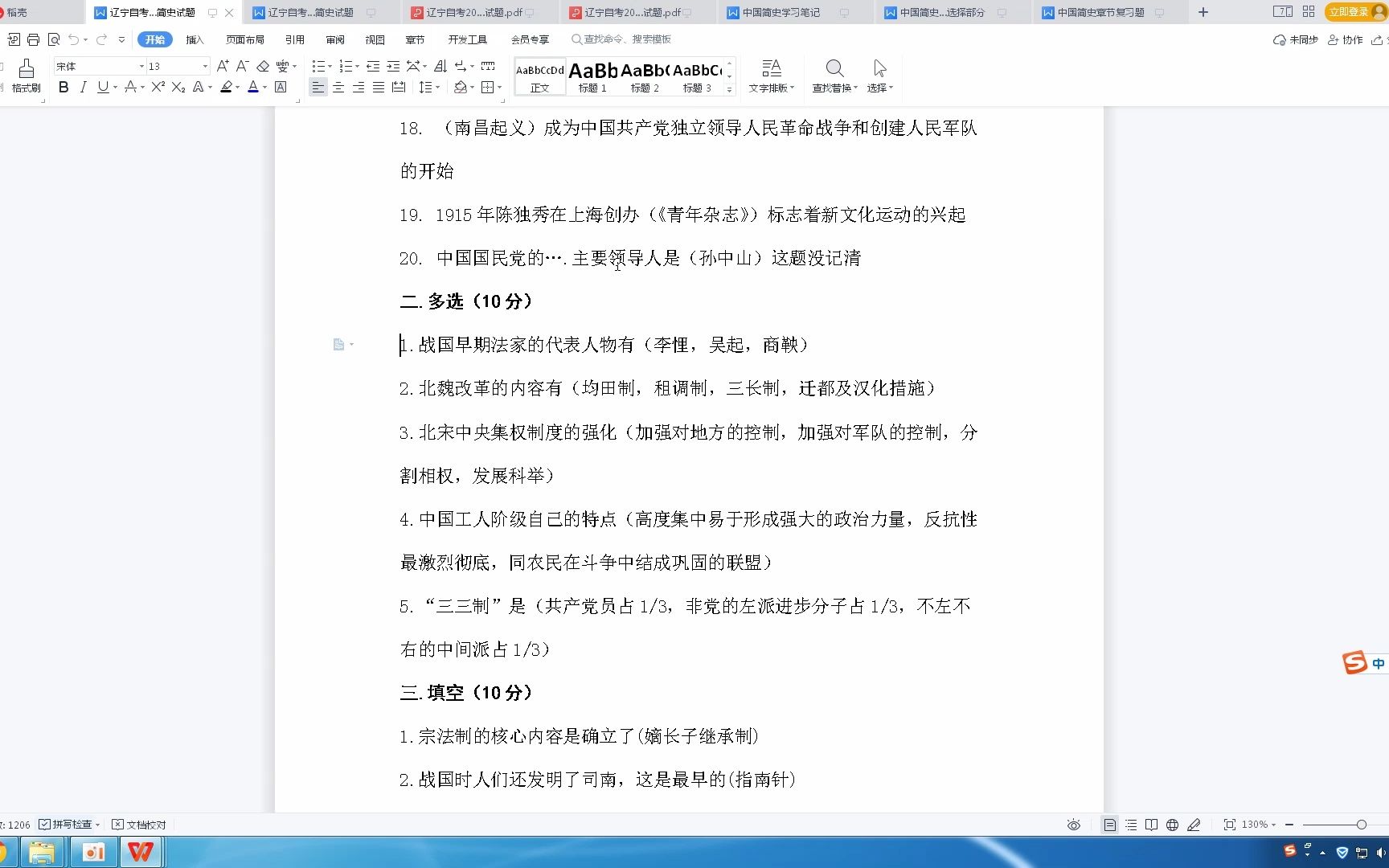Click the print icon in quick access toolbar

tap(33, 39)
